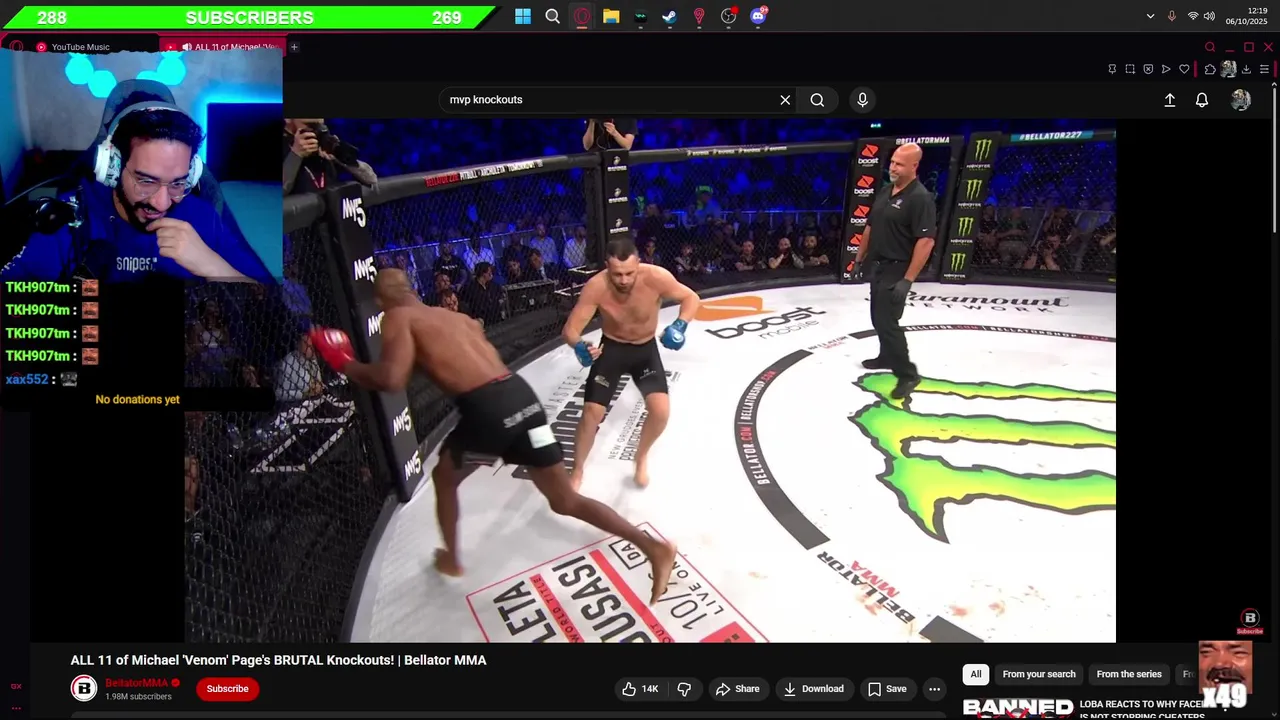
Task: Open YouTube account avatar menu
Action: 1241,100
